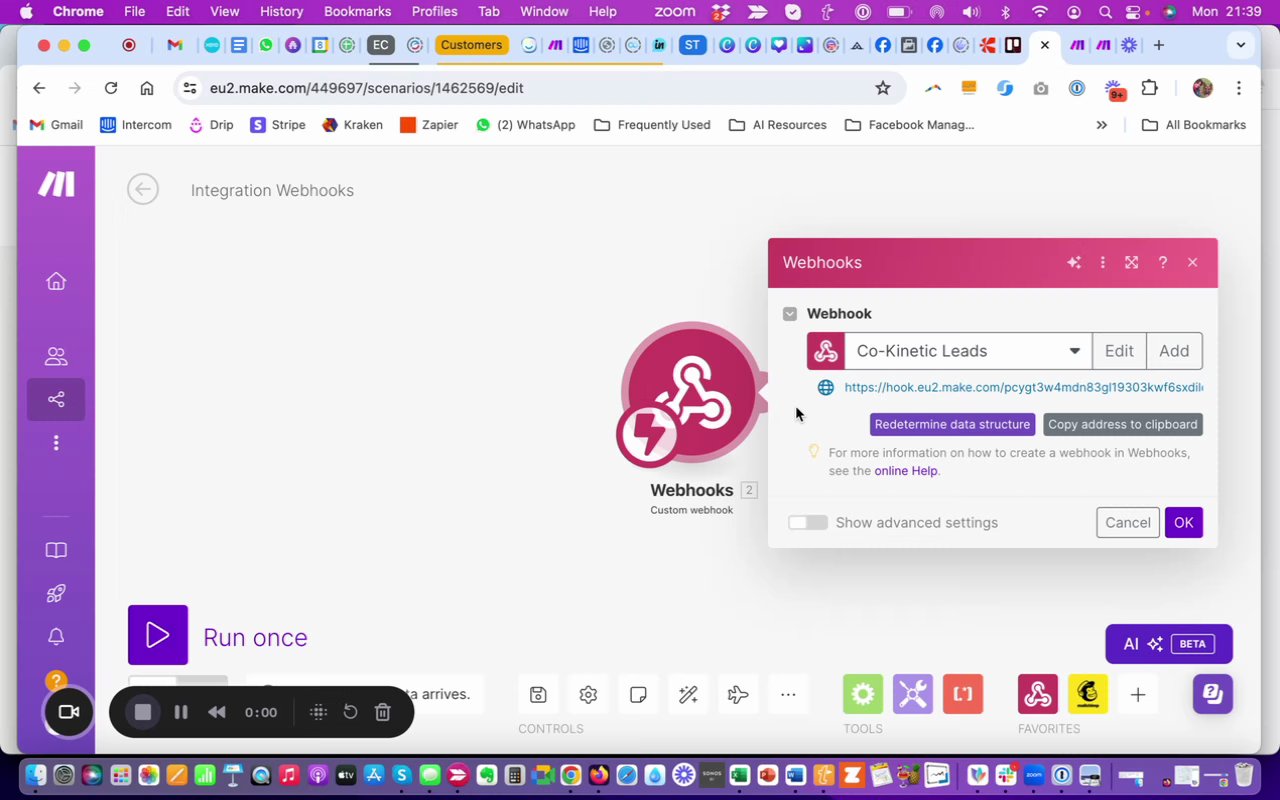The image size is (1280, 800).
Task: Click the Edit webhook button
Action: coord(1119,351)
